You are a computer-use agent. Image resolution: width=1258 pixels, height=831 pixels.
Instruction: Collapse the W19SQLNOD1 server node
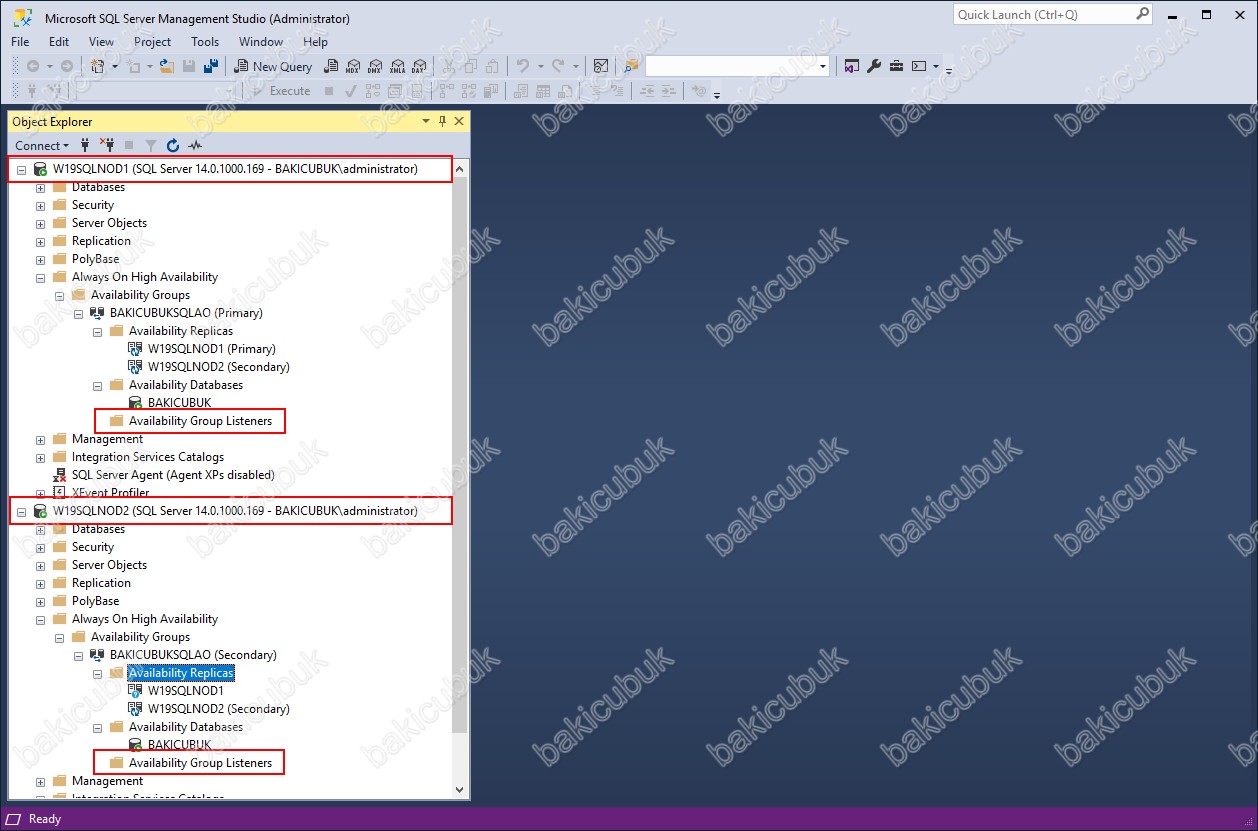pos(21,170)
